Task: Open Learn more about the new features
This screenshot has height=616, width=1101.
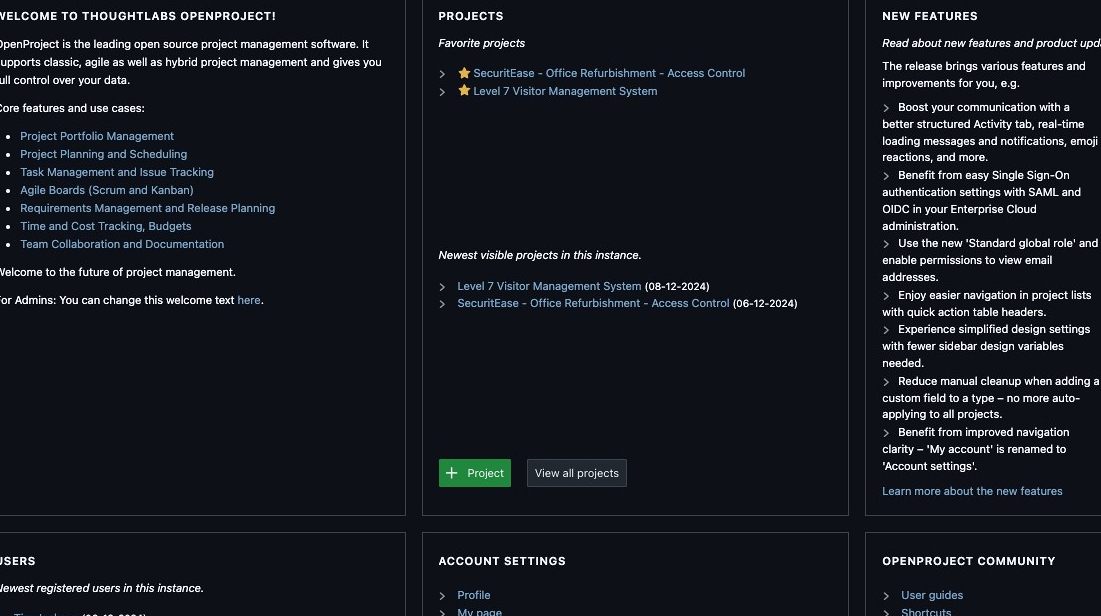Action: [972, 491]
